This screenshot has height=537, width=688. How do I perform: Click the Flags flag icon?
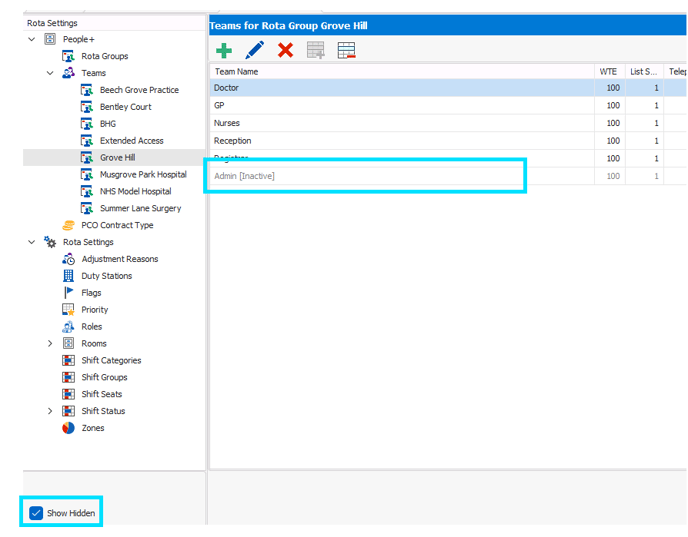coord(68,292)
